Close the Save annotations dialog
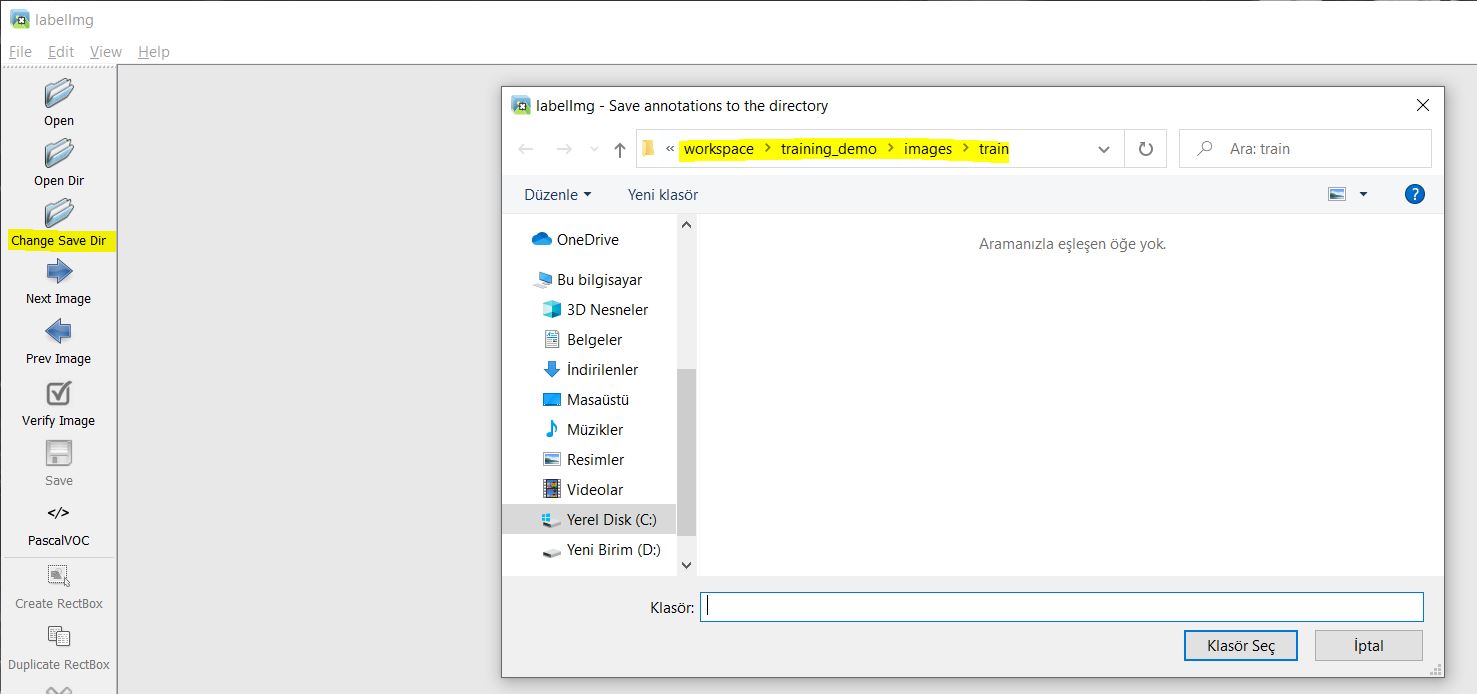Image resolution: width=1477 pixels, height=694 pixels. pos(1422,105)
